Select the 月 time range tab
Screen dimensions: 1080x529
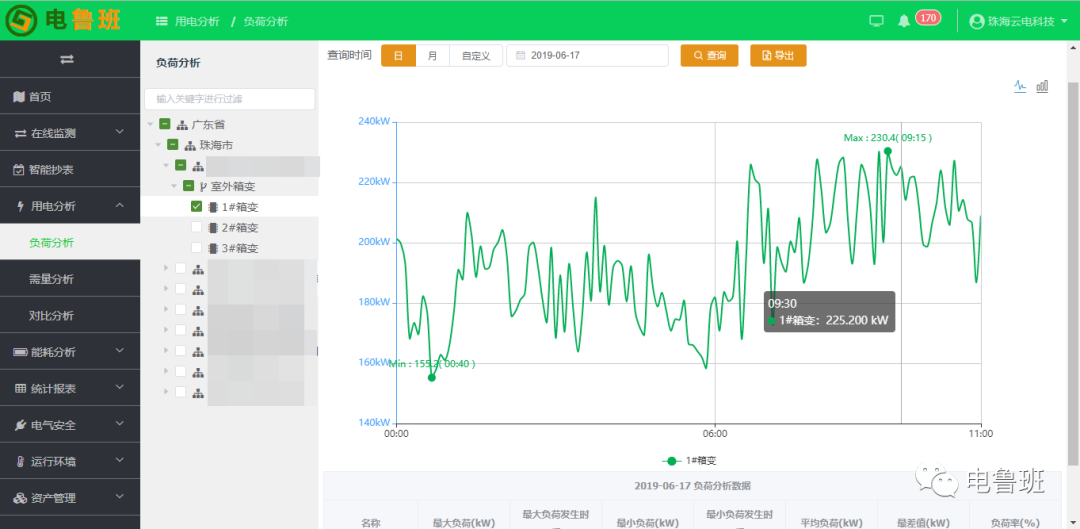[432, 56]
